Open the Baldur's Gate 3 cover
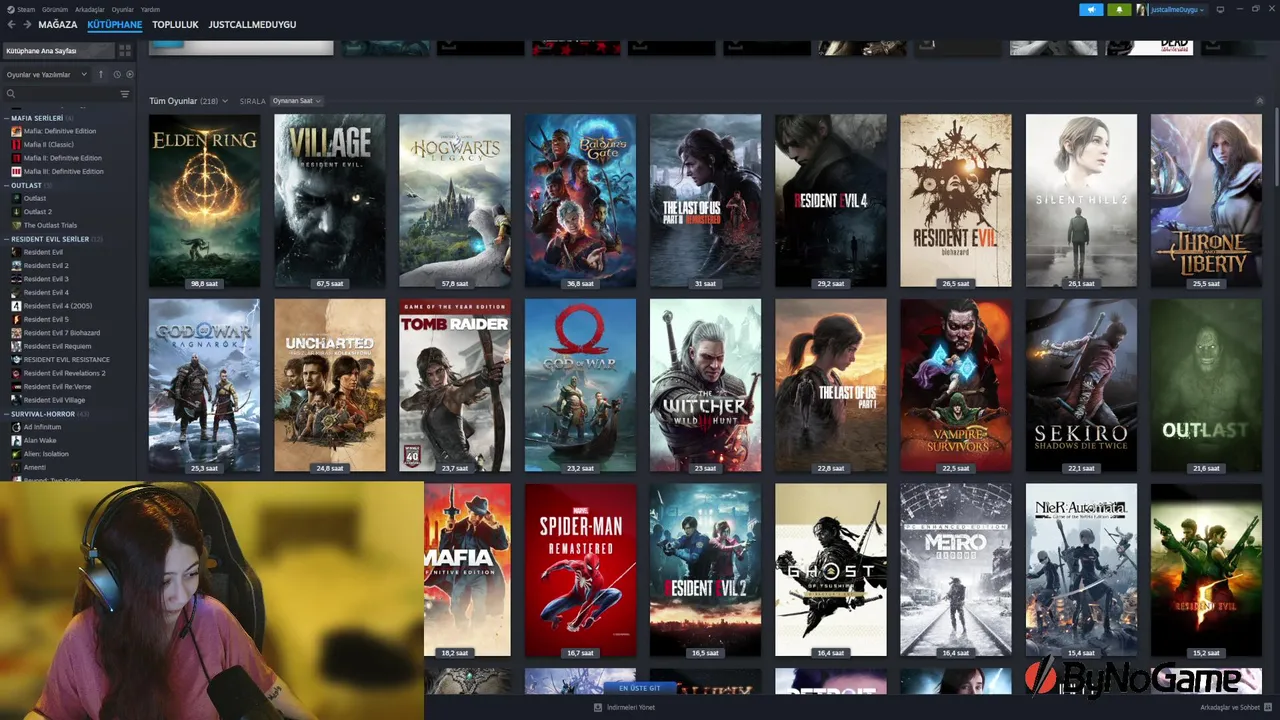Viewport: 1280px width, 720px height. pos(580,200)
